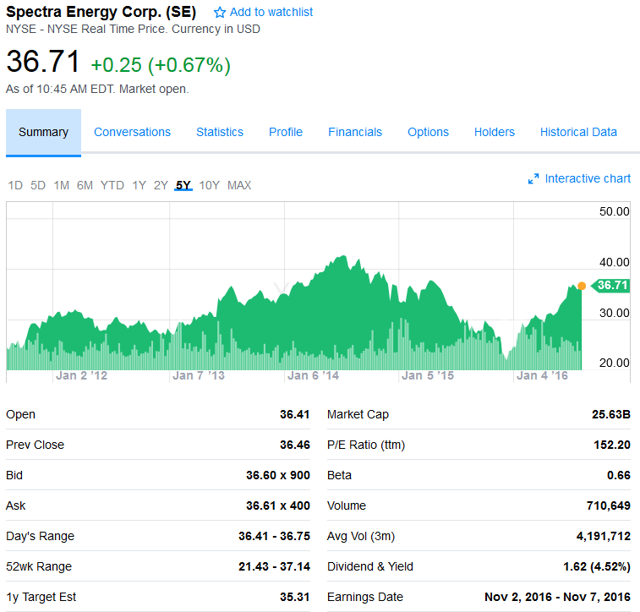Image resolution: width=640 pixels, height=612 pixels.
Task: Click the 52wk Range value 21.43 - 37.14
Action: pos(274,567)
